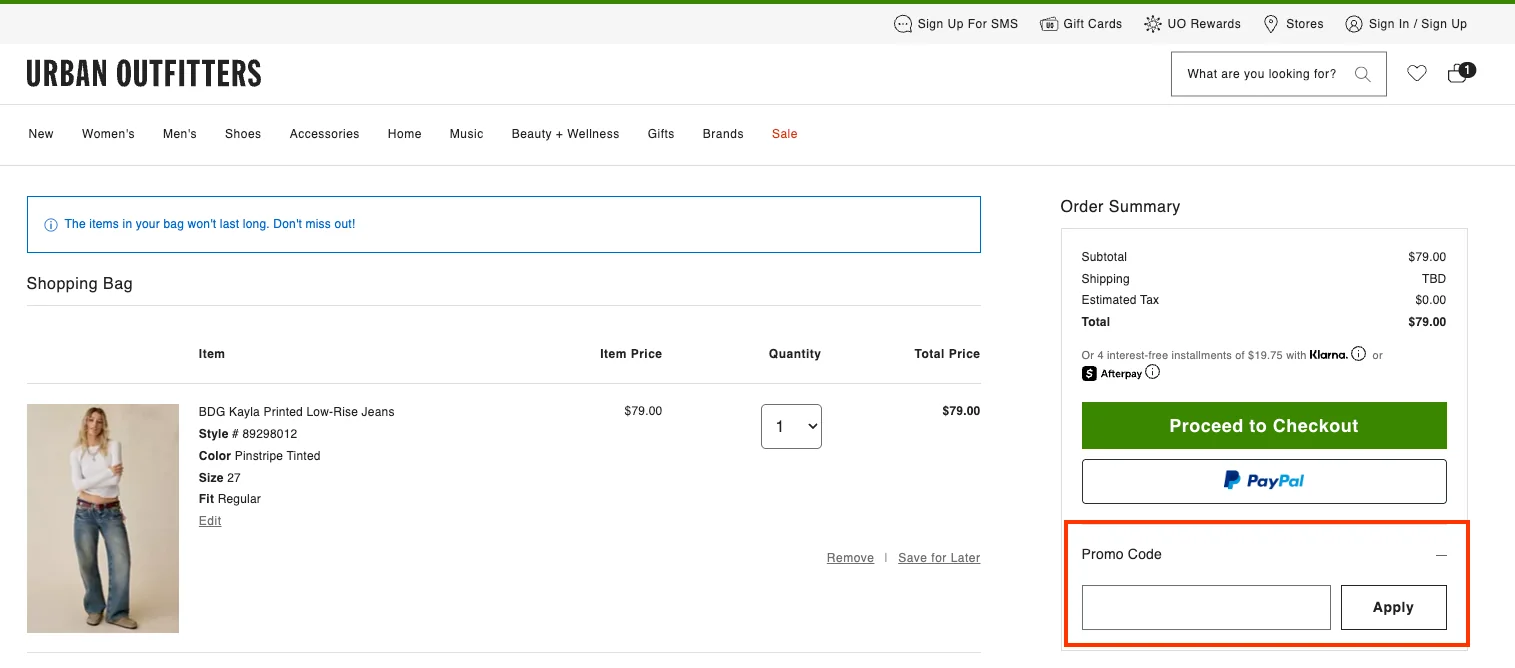
Task: Click the Gift Cards card icon
Action: [1049, 24]
